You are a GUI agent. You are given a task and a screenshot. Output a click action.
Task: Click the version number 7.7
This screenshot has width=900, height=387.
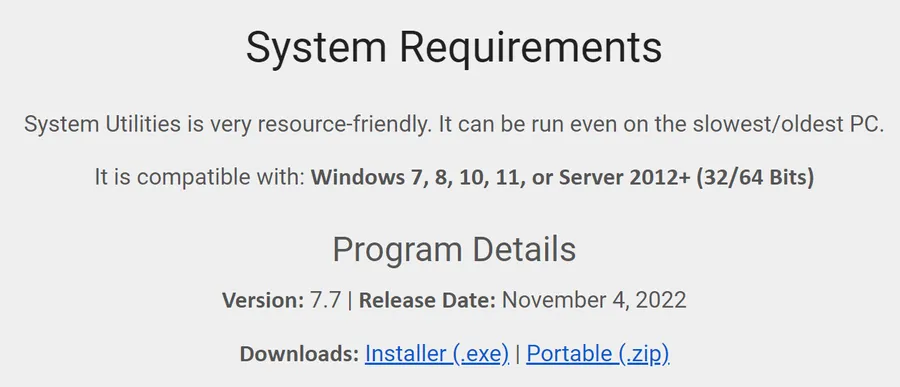coord(325,300)
